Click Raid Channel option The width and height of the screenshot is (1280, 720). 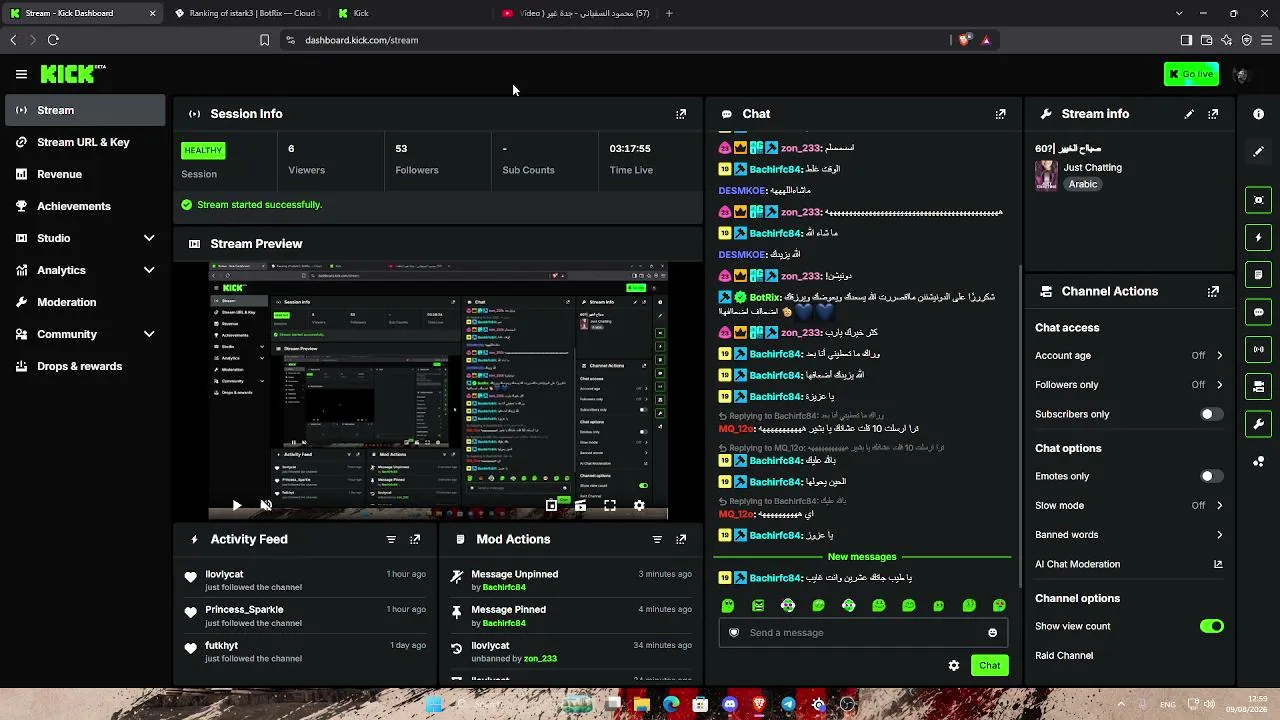pos(1064,656)
